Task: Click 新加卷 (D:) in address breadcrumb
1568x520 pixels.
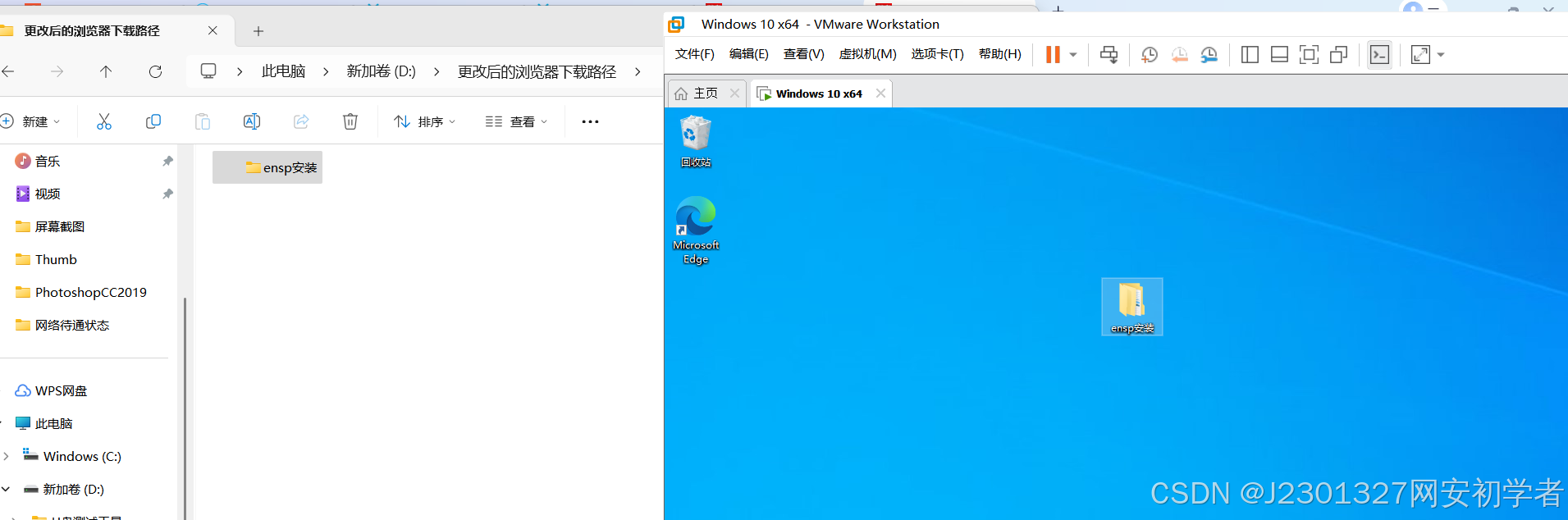Action: [x=381, y=71]
